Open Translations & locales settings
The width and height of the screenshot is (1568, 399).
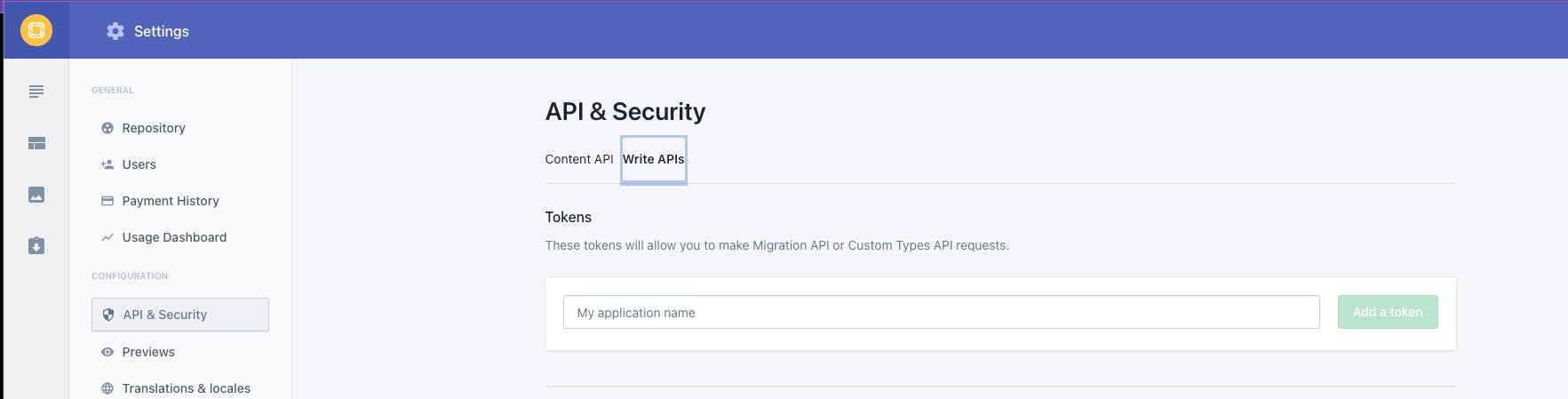coord(186,388)
